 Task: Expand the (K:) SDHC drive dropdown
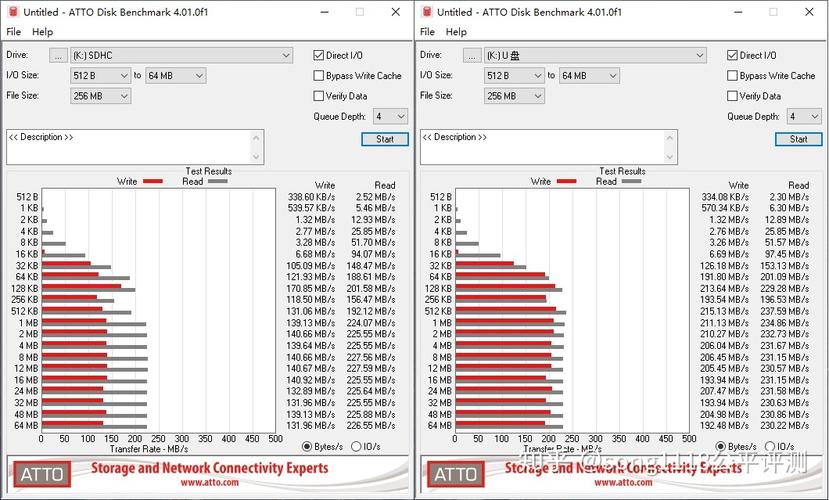[x=181, y=55]
